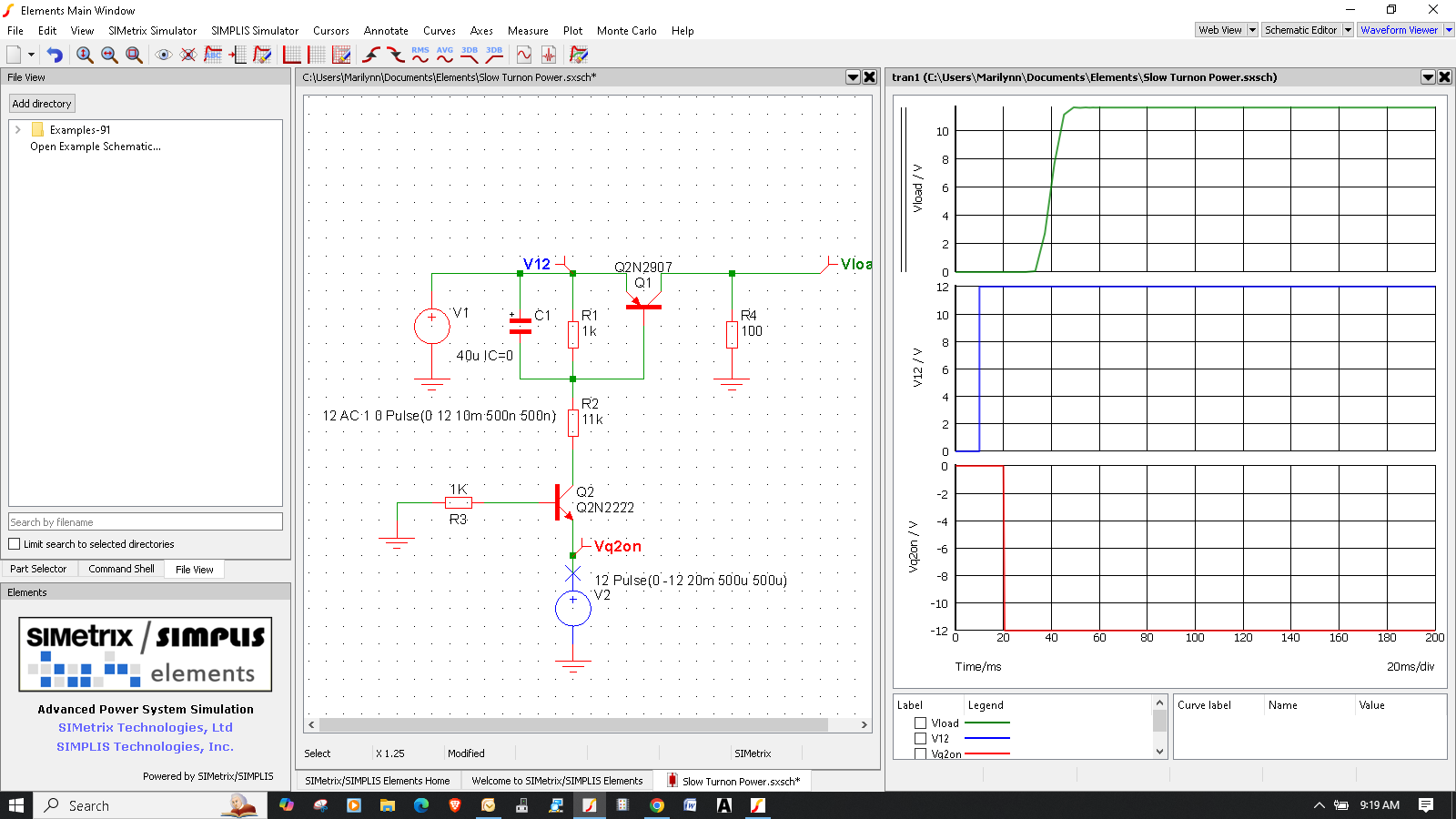This screenshot has height=819, width=1456.
Task: Open the Windows Start menu
Action: point(16,805)
